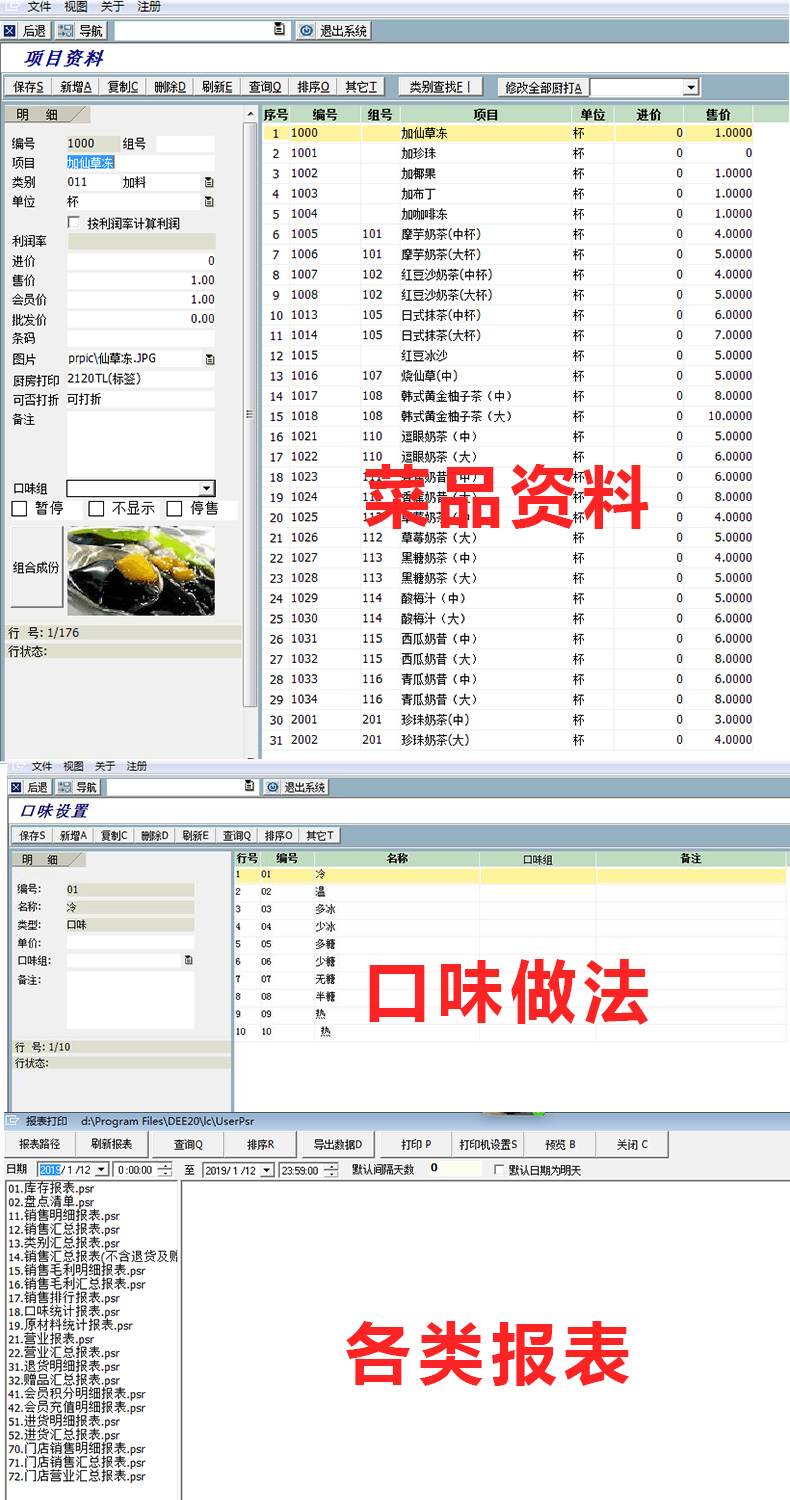Select flavor row 03 多冰
This screenshot has width=790, height=1500.
(510, 909)
